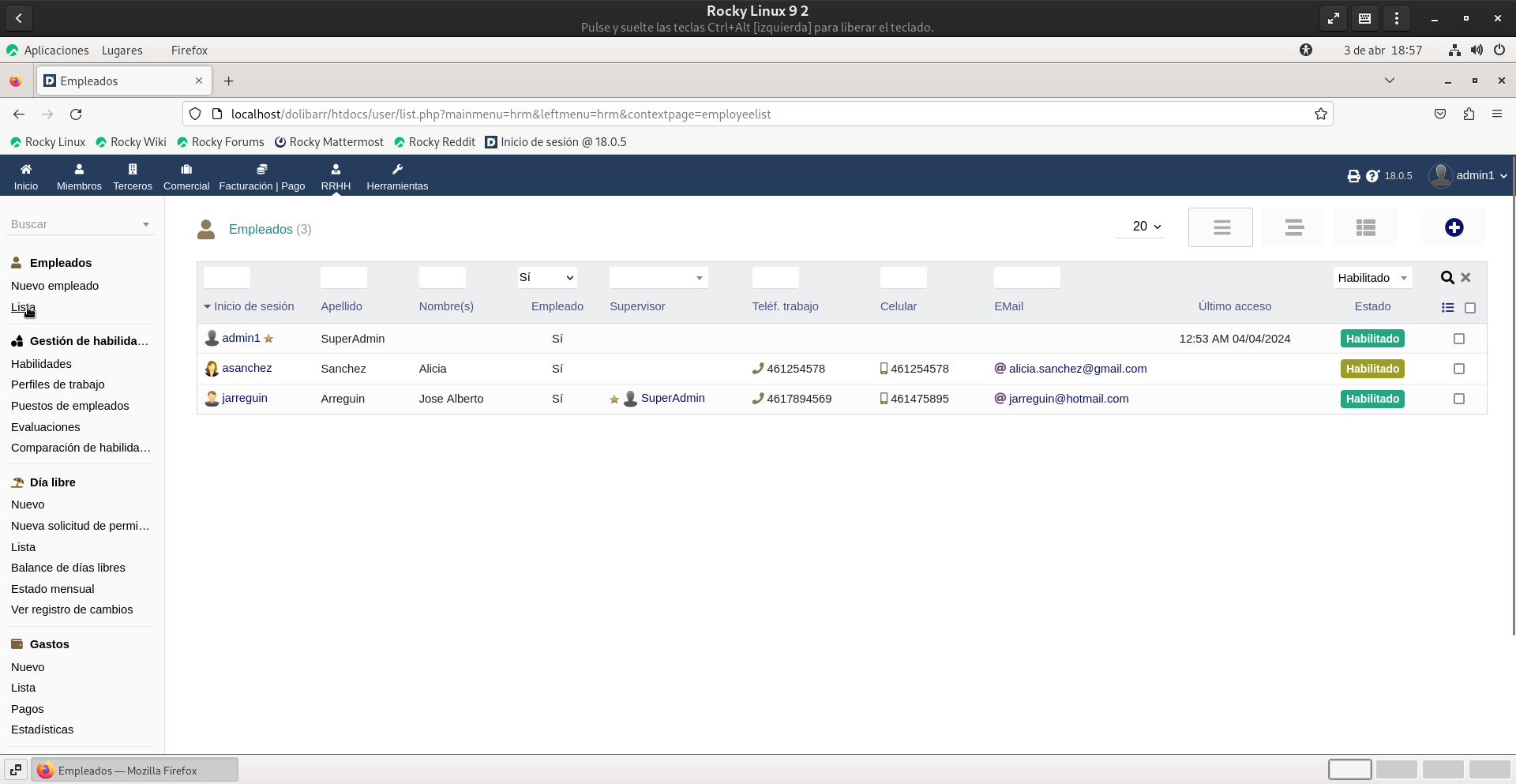1516x784 pixels.
Task: Open the RRHH menu
Action: [x=336, y=177]
